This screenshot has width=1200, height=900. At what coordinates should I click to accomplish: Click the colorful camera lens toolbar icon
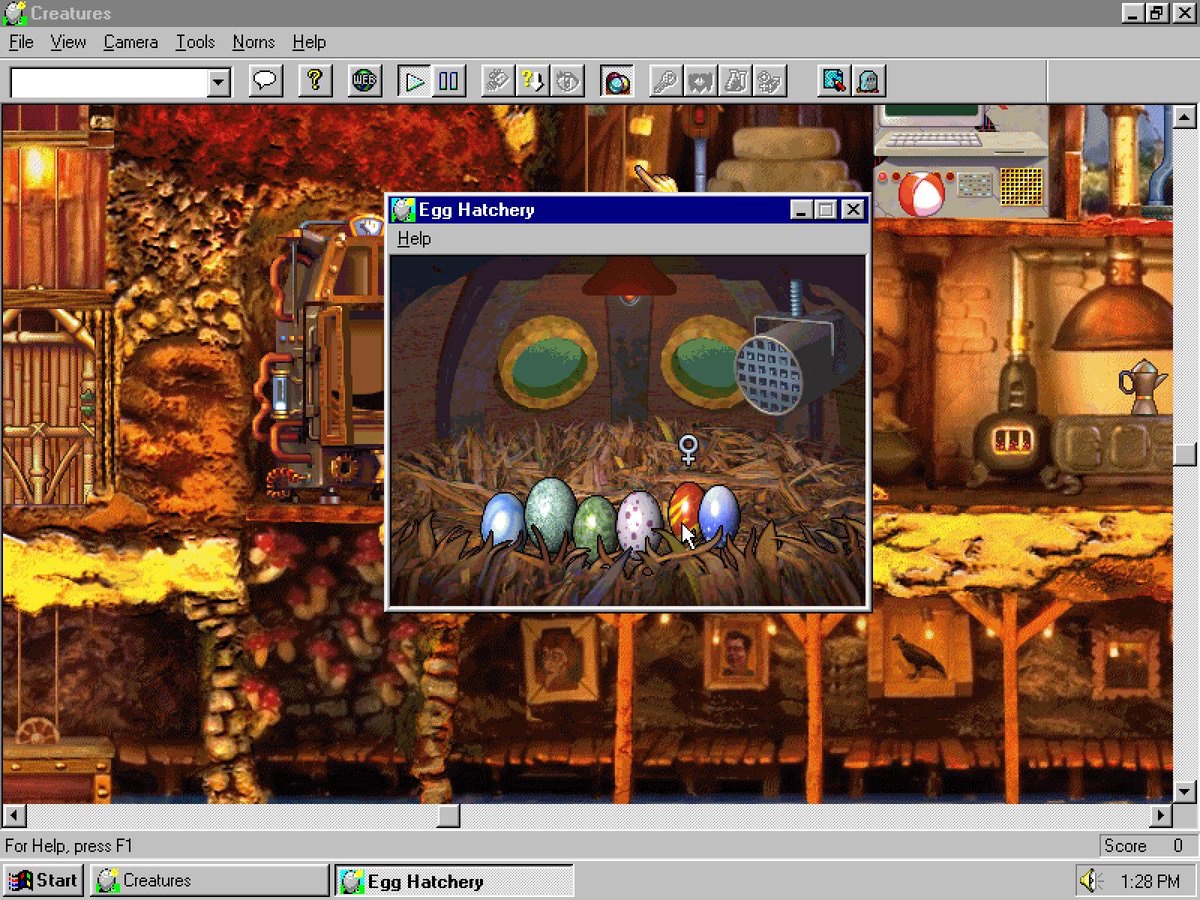tap(616, 81)
